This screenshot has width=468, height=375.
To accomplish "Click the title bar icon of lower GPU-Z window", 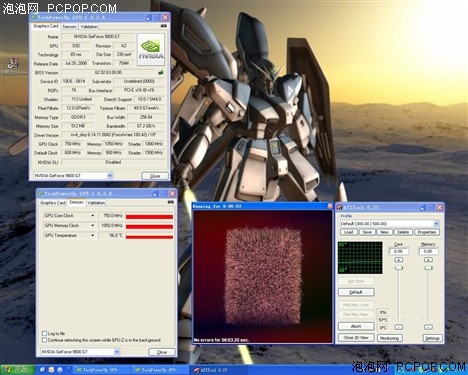I will click(40, 193).
